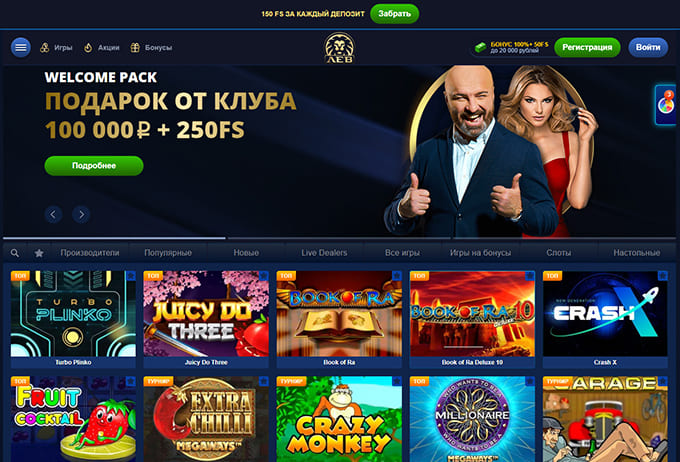Select the Слоты category tab

point(559,252)
